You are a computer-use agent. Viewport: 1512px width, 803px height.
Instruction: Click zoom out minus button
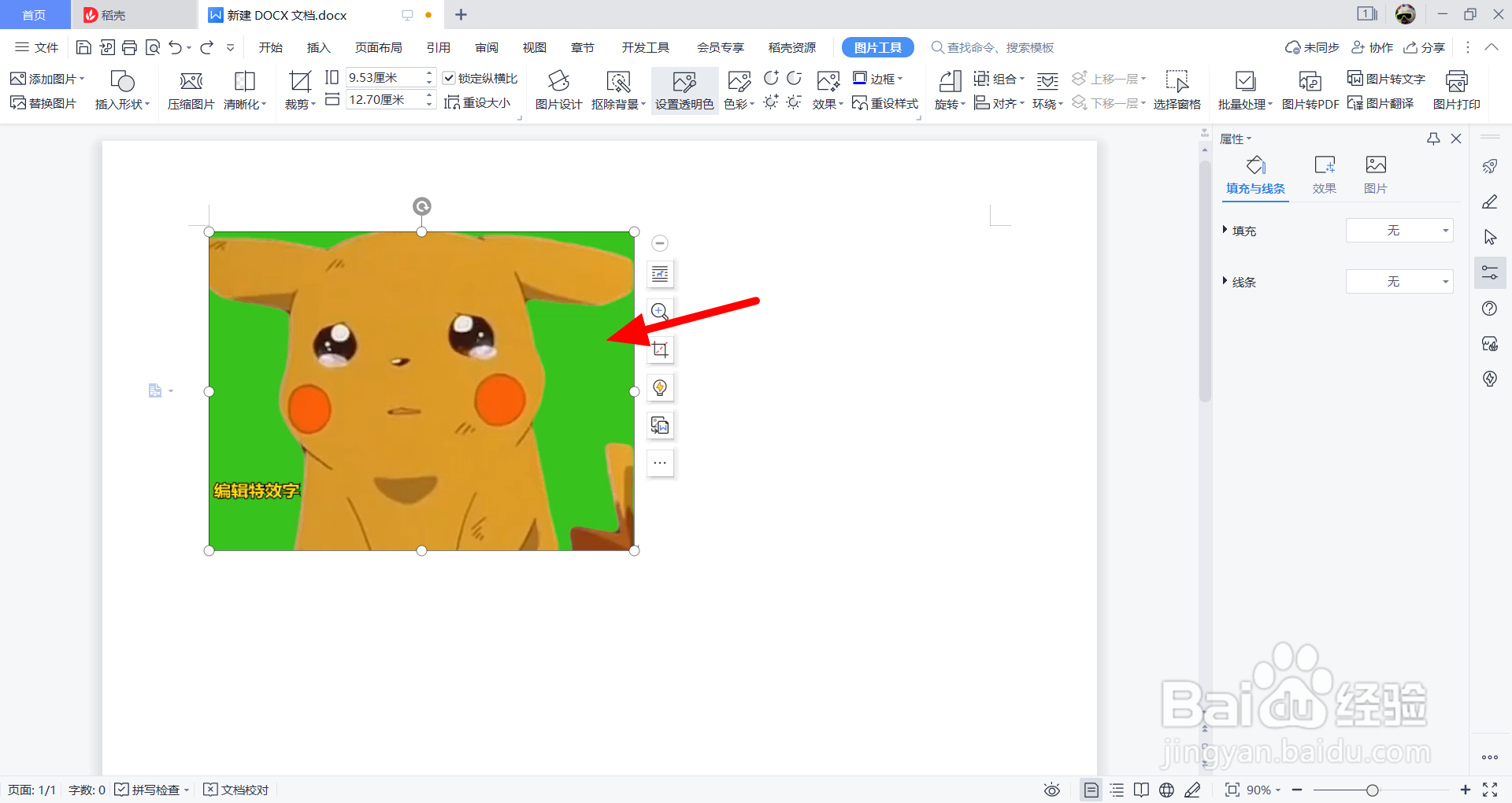coord(1297,790)
